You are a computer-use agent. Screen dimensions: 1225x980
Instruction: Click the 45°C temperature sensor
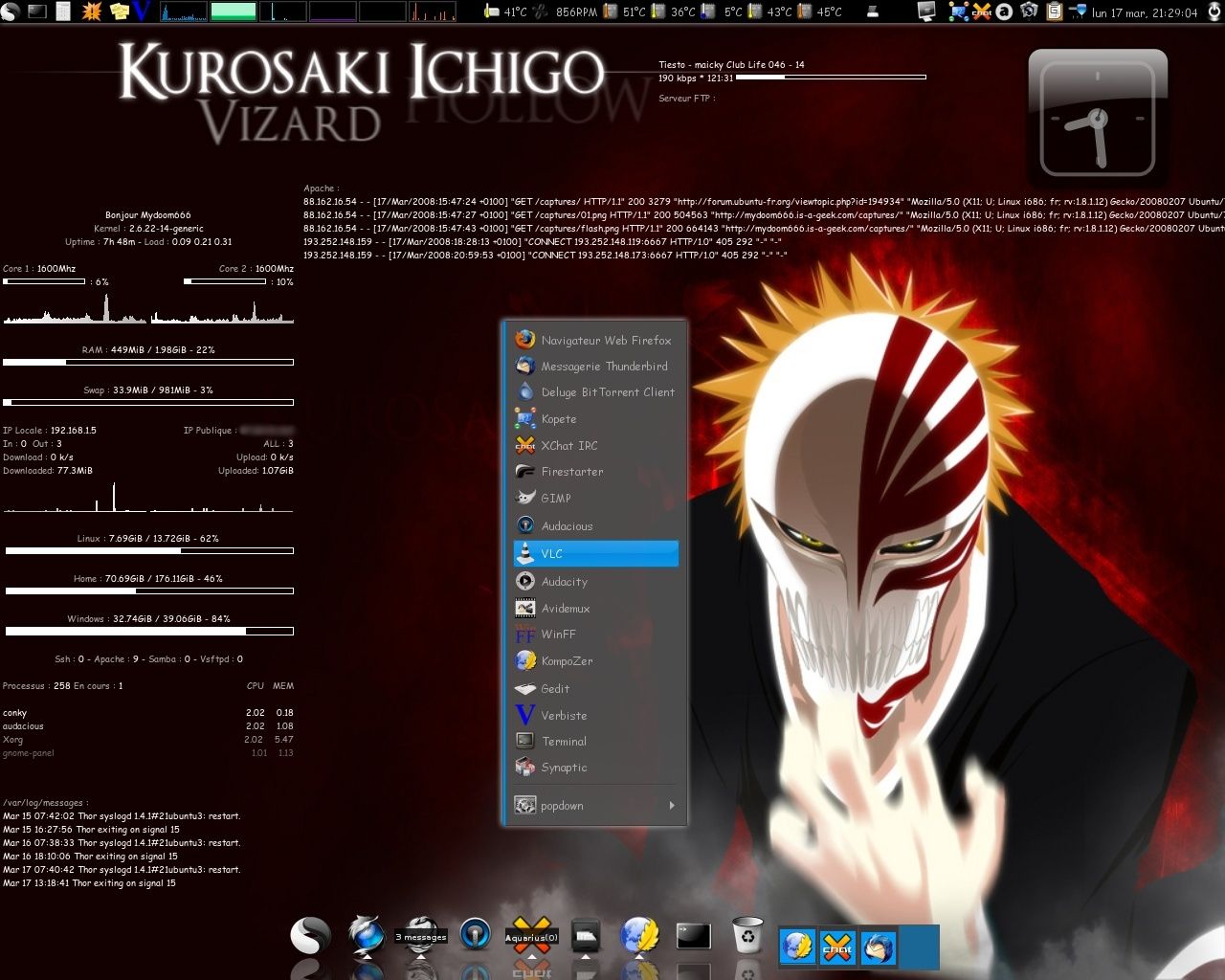[x=820, y=11]
